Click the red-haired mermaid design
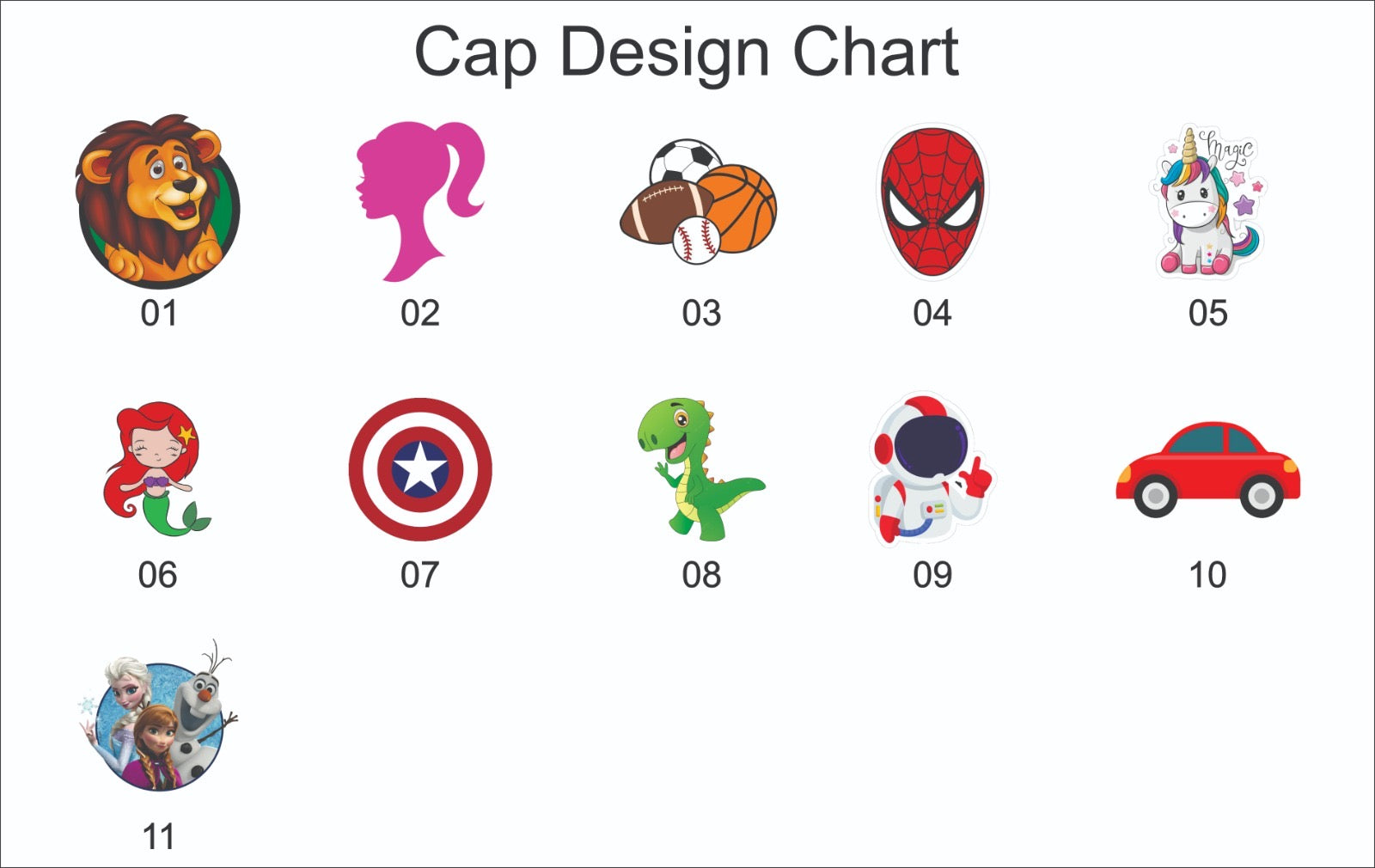1375x868 pixels. pyautogui.click(x=158, y=469)
